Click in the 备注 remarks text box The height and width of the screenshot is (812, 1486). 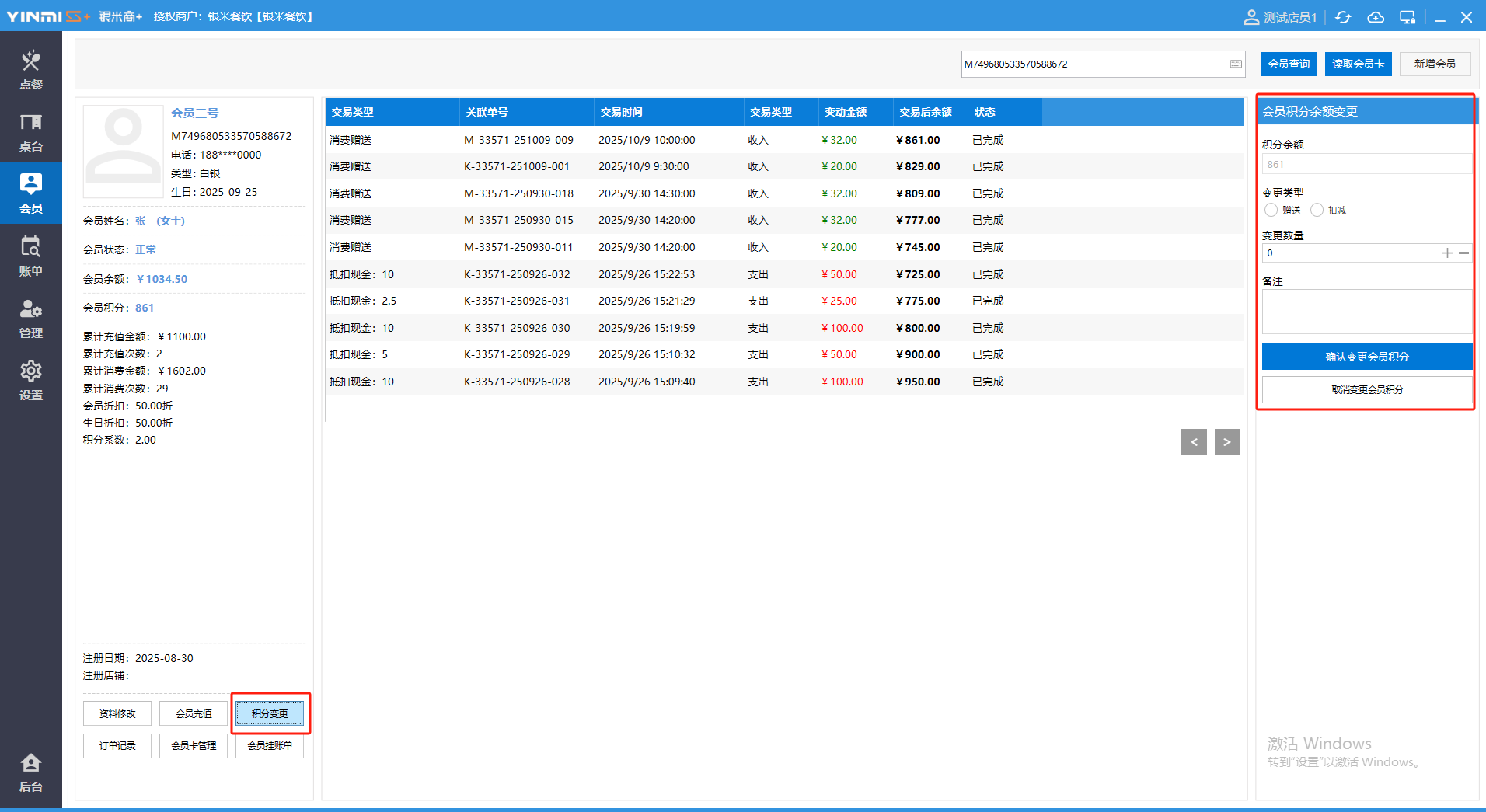pos(1366,312)
